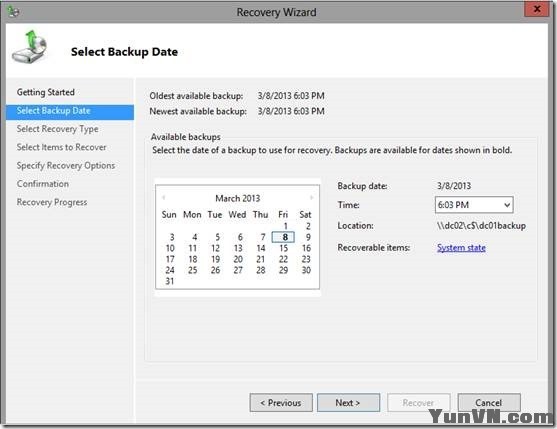Select March 1 in the calendar

285,226
